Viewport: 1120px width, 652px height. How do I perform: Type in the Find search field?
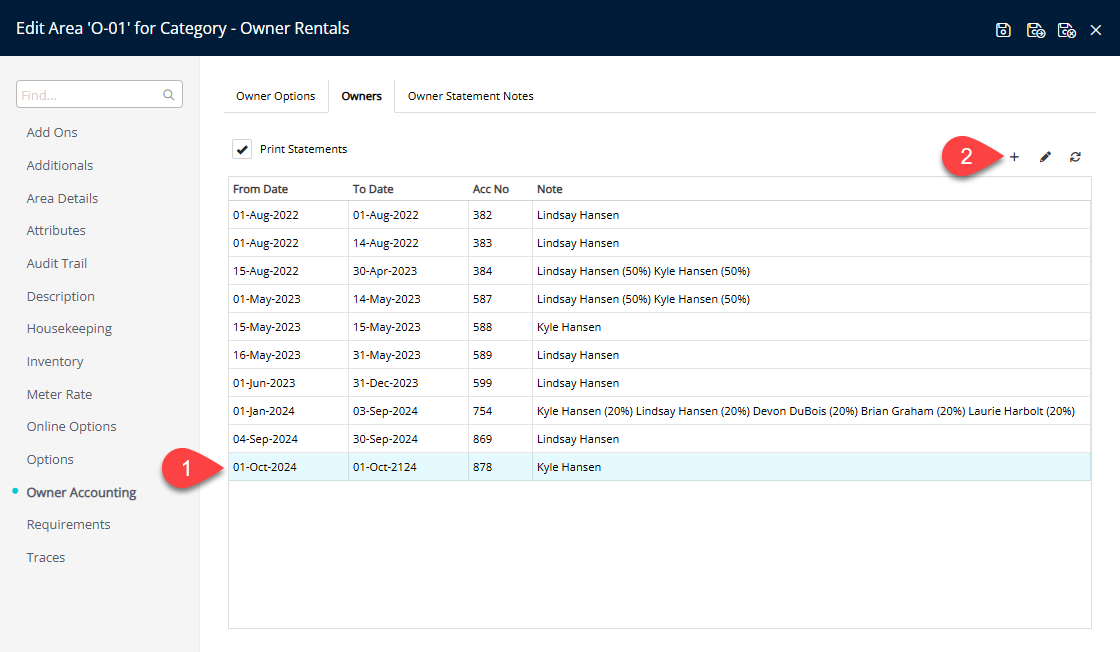90,95
